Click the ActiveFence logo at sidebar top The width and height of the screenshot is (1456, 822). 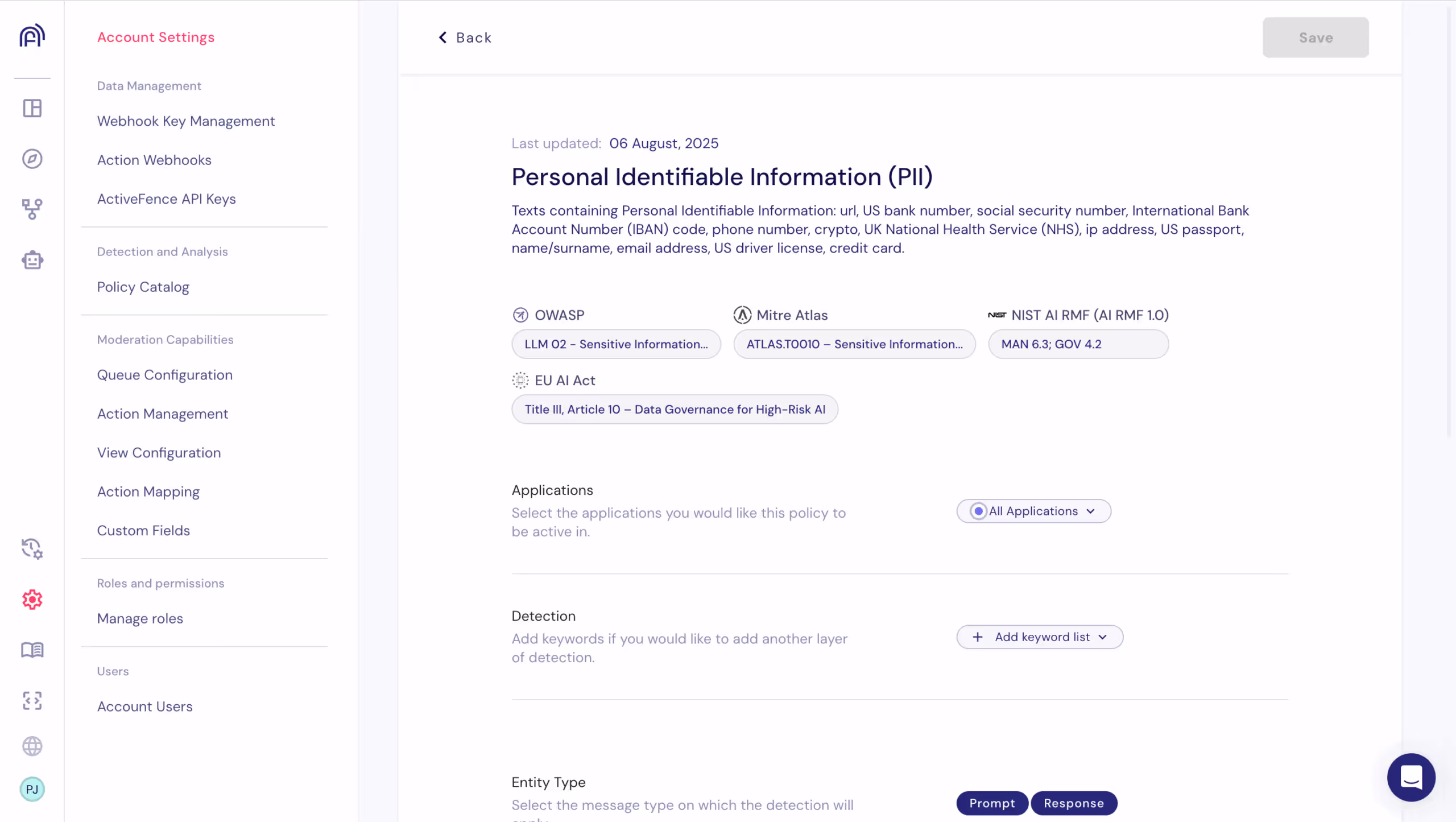(32, 35)
